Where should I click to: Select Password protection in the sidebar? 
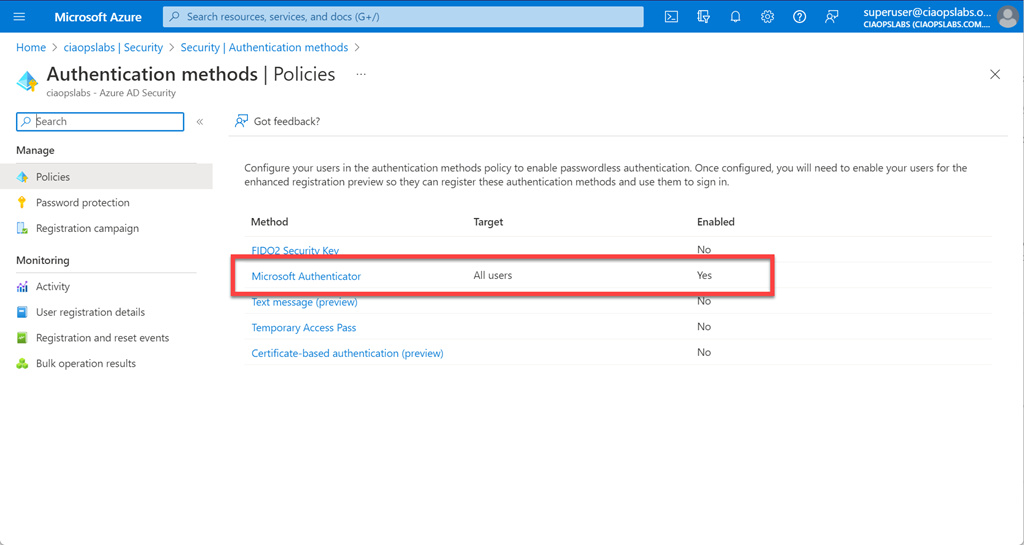82,203
